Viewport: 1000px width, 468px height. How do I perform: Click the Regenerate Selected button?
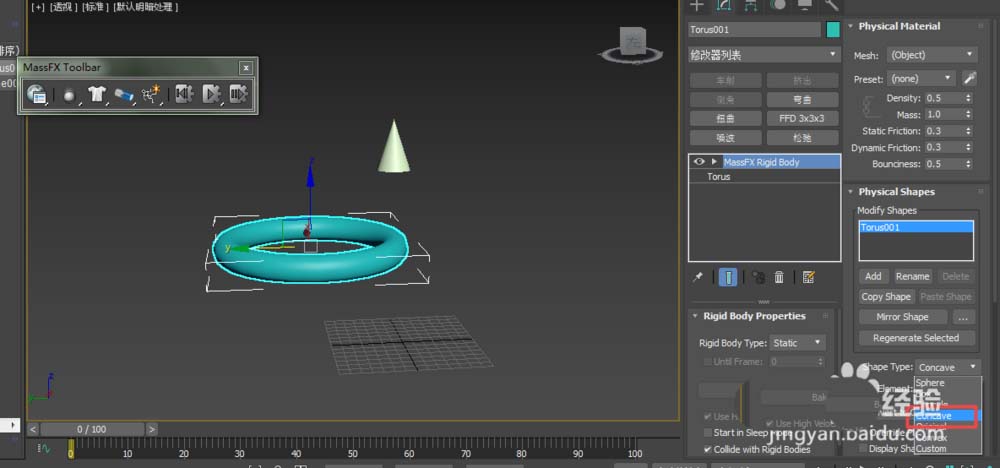click(915, 338)
